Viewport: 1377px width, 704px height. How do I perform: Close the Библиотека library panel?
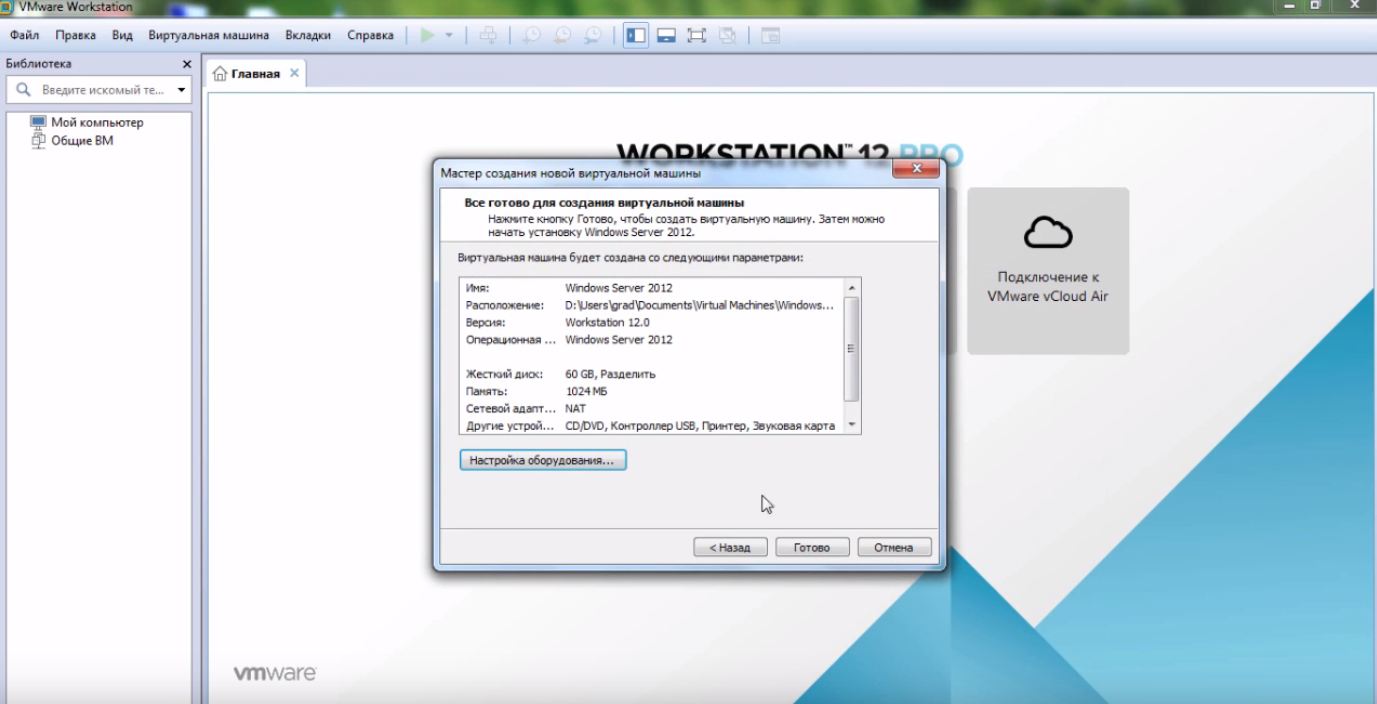187,64
